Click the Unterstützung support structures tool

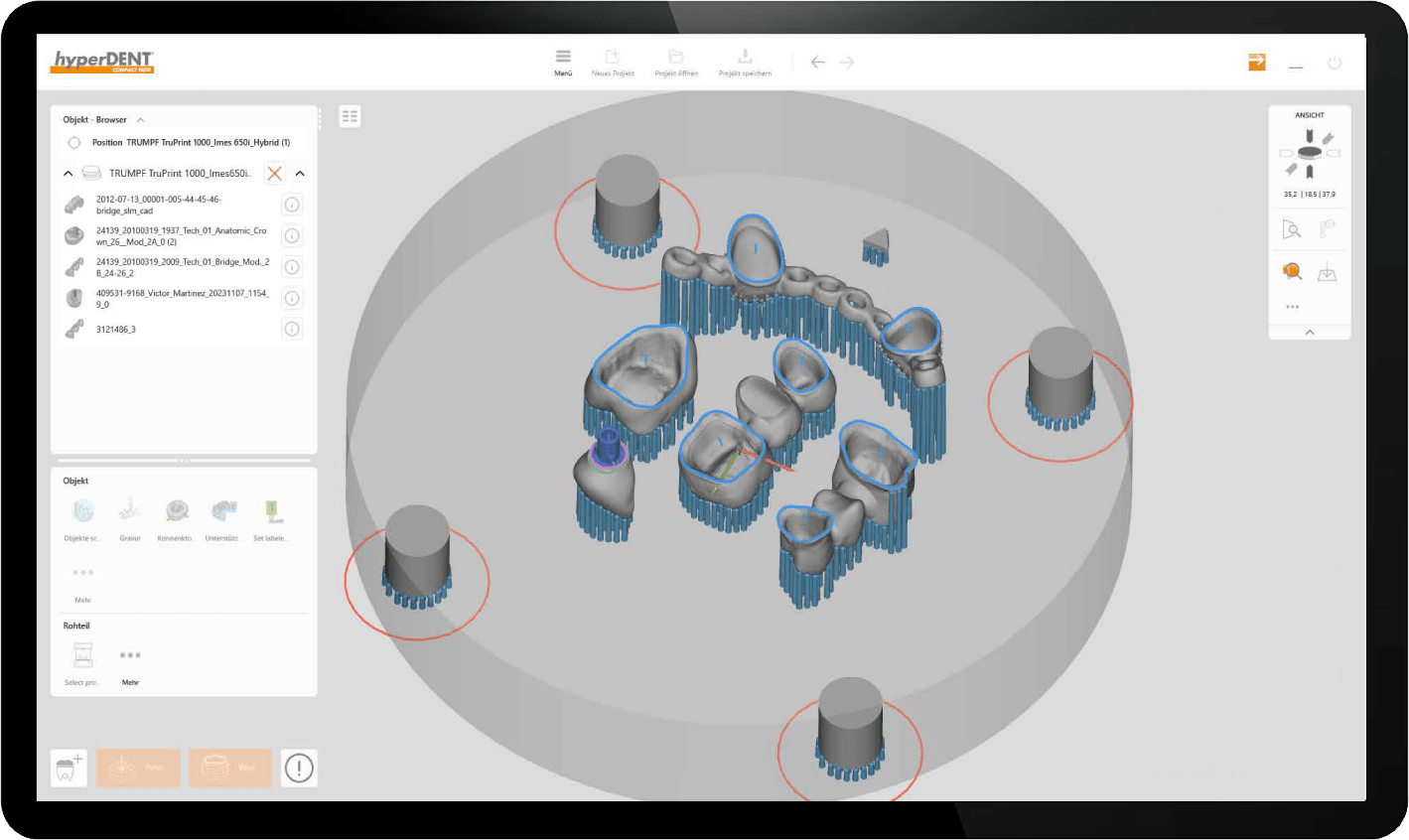tap(224, 512)
